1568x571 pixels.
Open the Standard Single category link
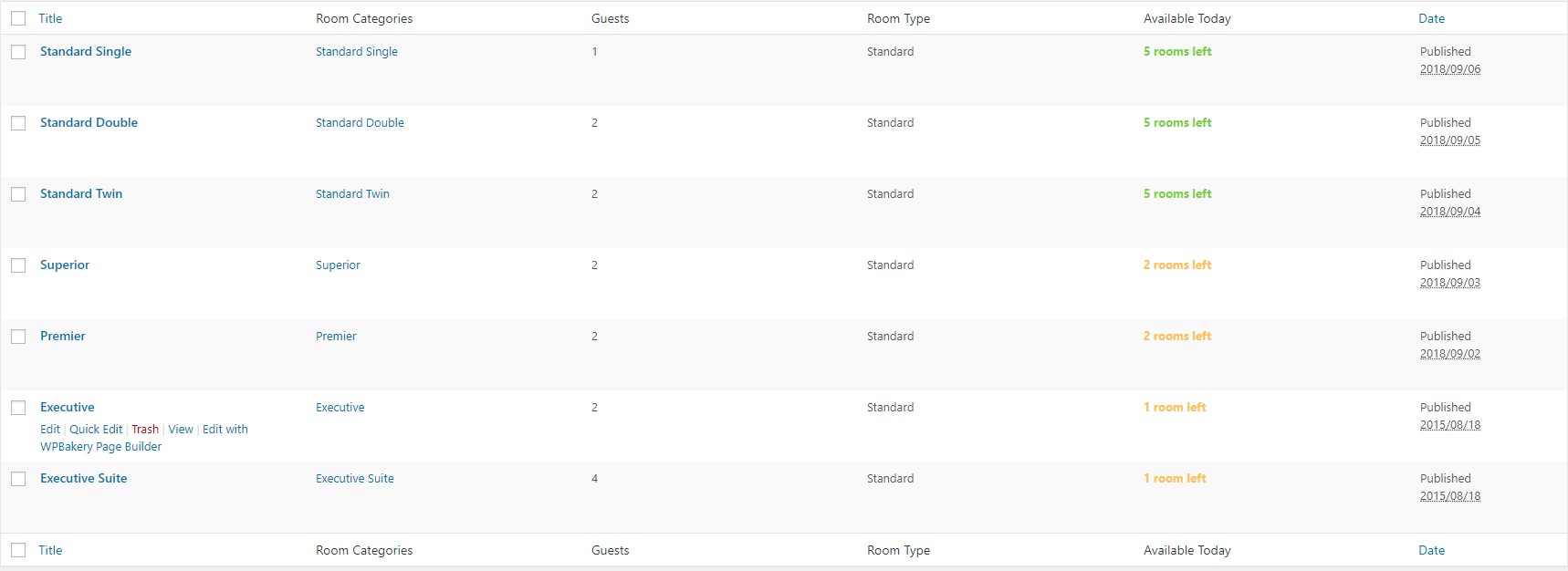356,51
